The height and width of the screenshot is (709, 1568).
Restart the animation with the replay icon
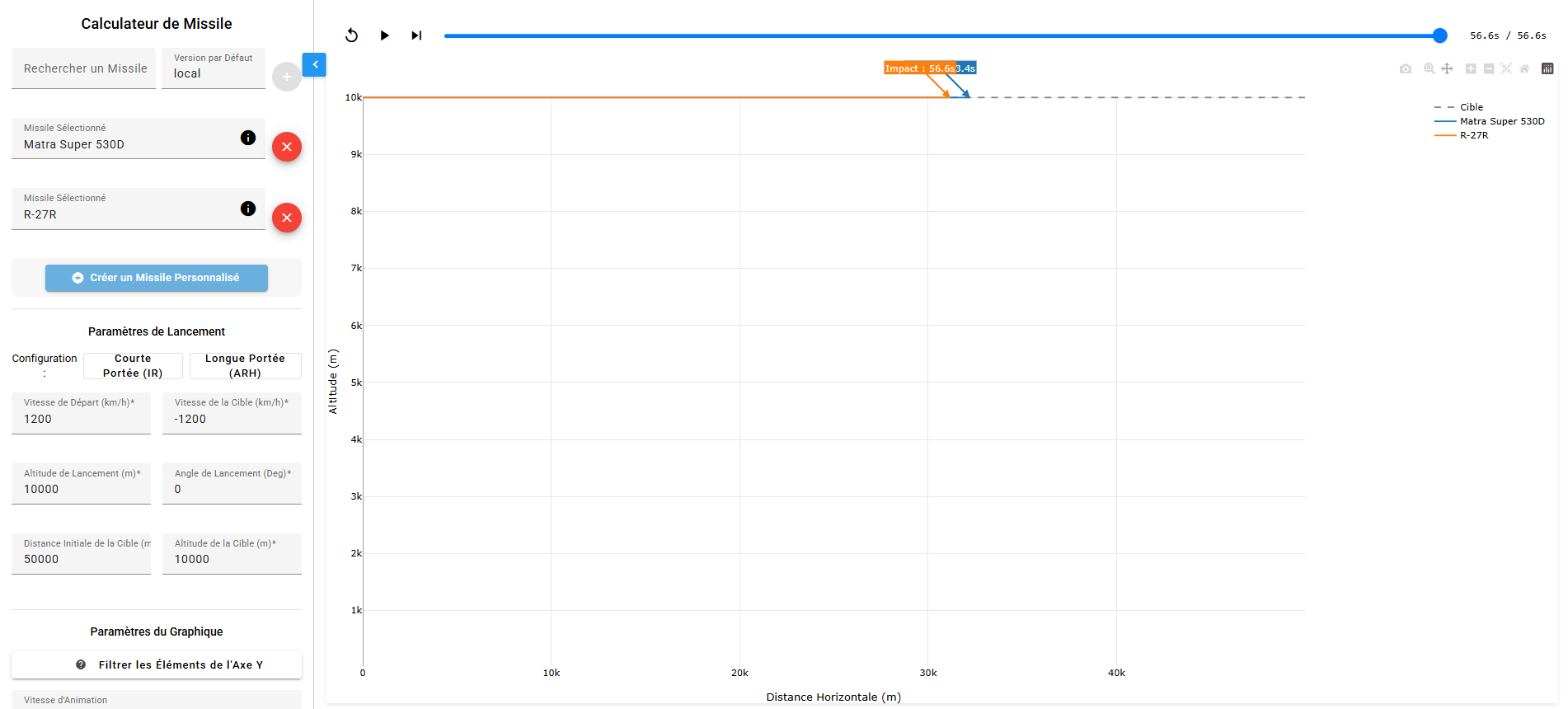coord(351,35)
